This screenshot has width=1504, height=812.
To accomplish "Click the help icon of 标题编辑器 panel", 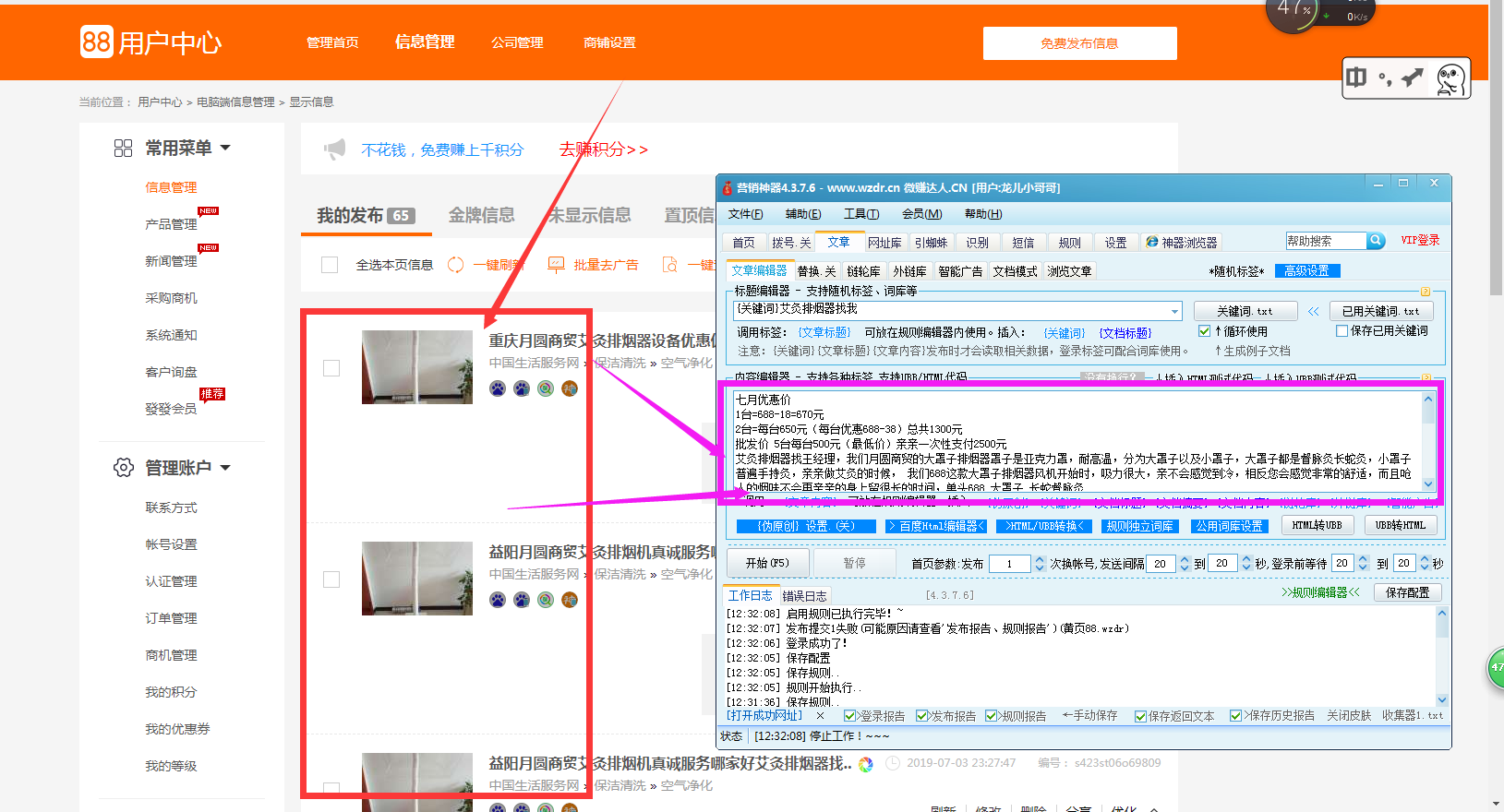I will (1426, 292).
